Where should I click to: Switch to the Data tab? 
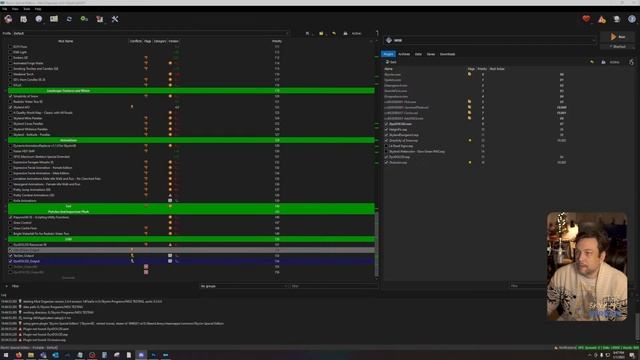[418, 54]
